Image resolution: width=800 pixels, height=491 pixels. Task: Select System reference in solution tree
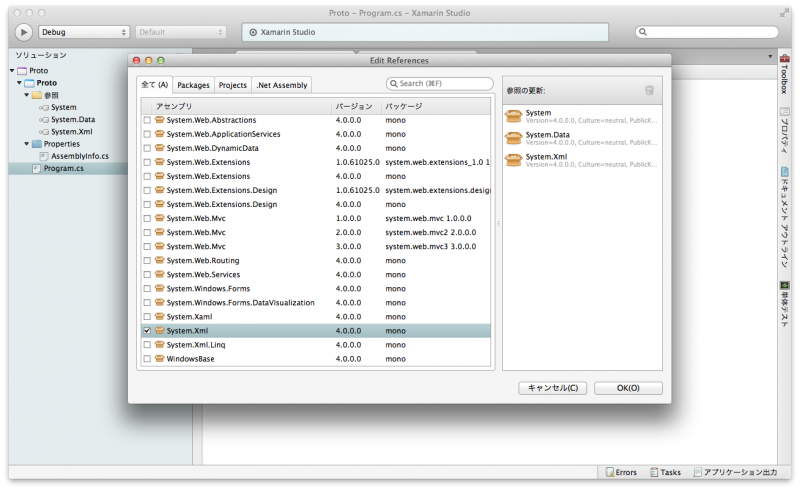pos(63,107)
